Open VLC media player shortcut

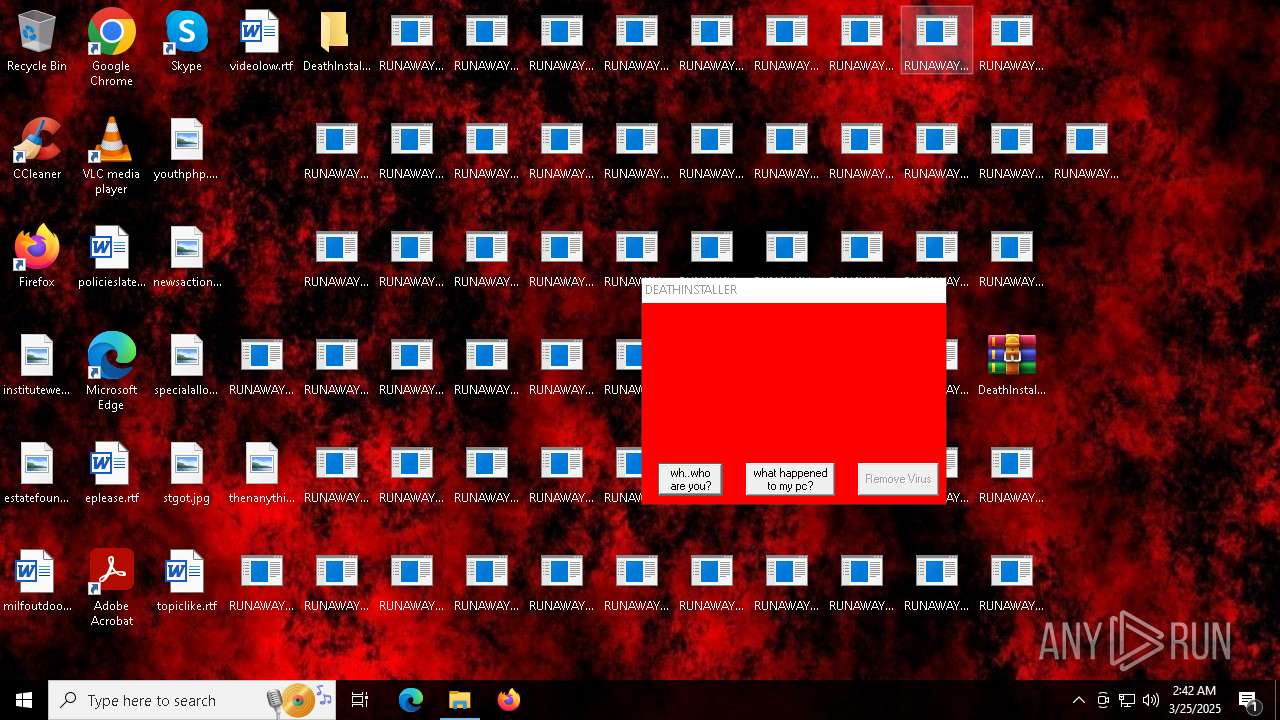pyautogui.click(x=111, y=156)
